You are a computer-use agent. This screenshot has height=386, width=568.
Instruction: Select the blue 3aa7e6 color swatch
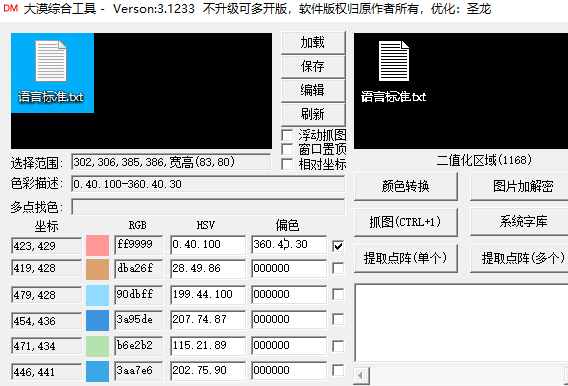(97, 371)
